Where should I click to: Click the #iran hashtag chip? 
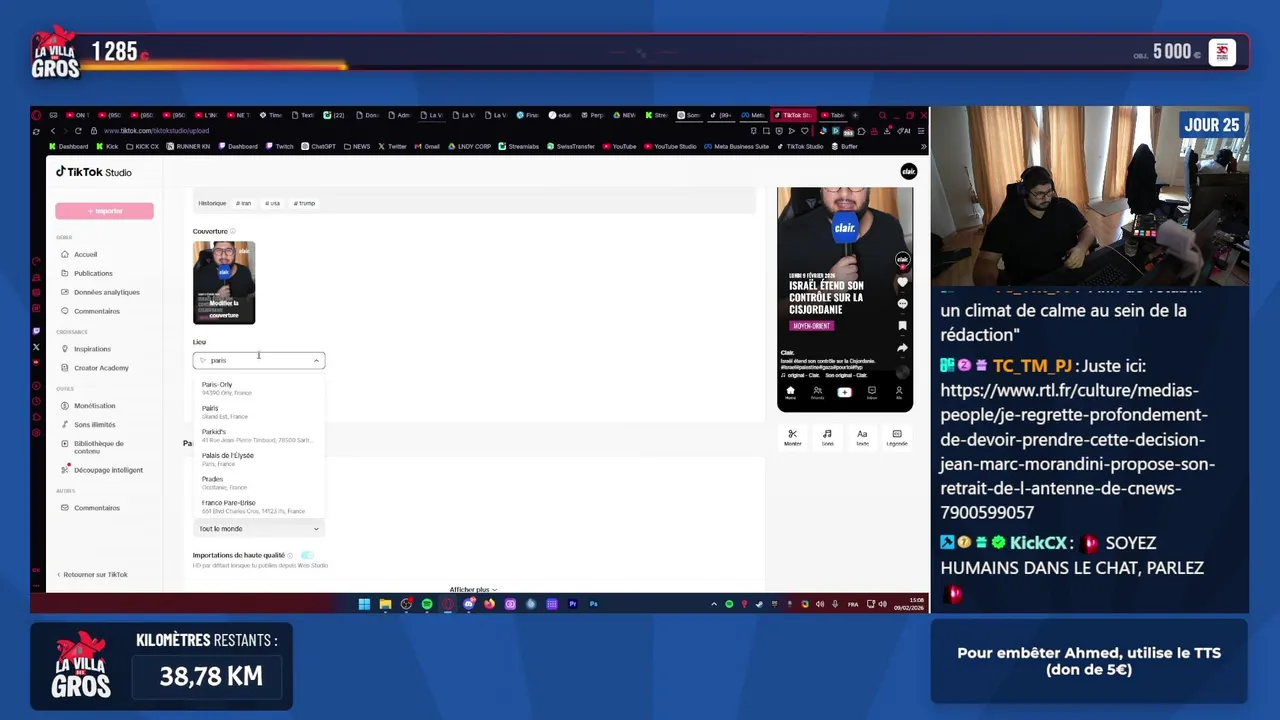[243, 203]
